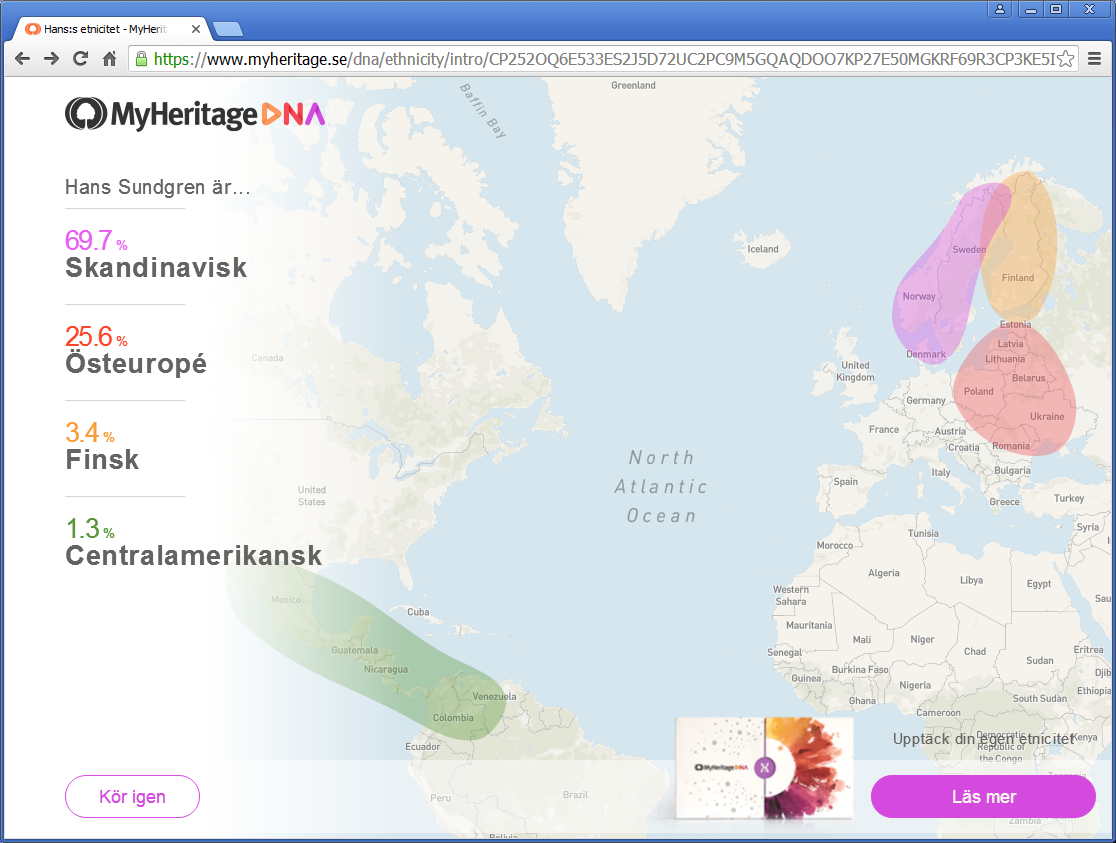Click the 'Iceland' map label
The height and width of the screenshot is (843, 1116).
click(763, 249)
